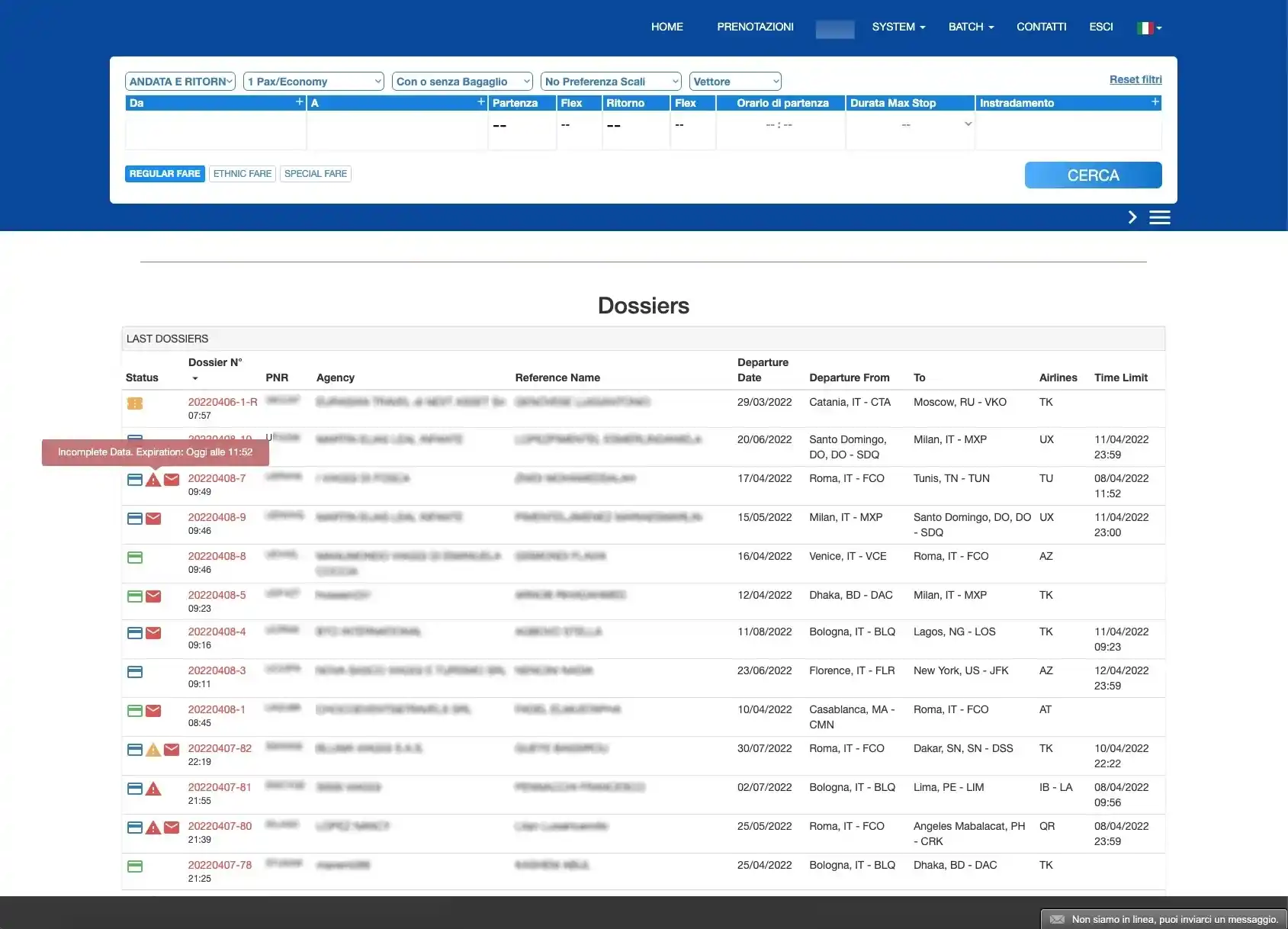Click orange warning triangle on dossier 20220407-82
The width and height of the screenshot is (1288, 929).
153,750
